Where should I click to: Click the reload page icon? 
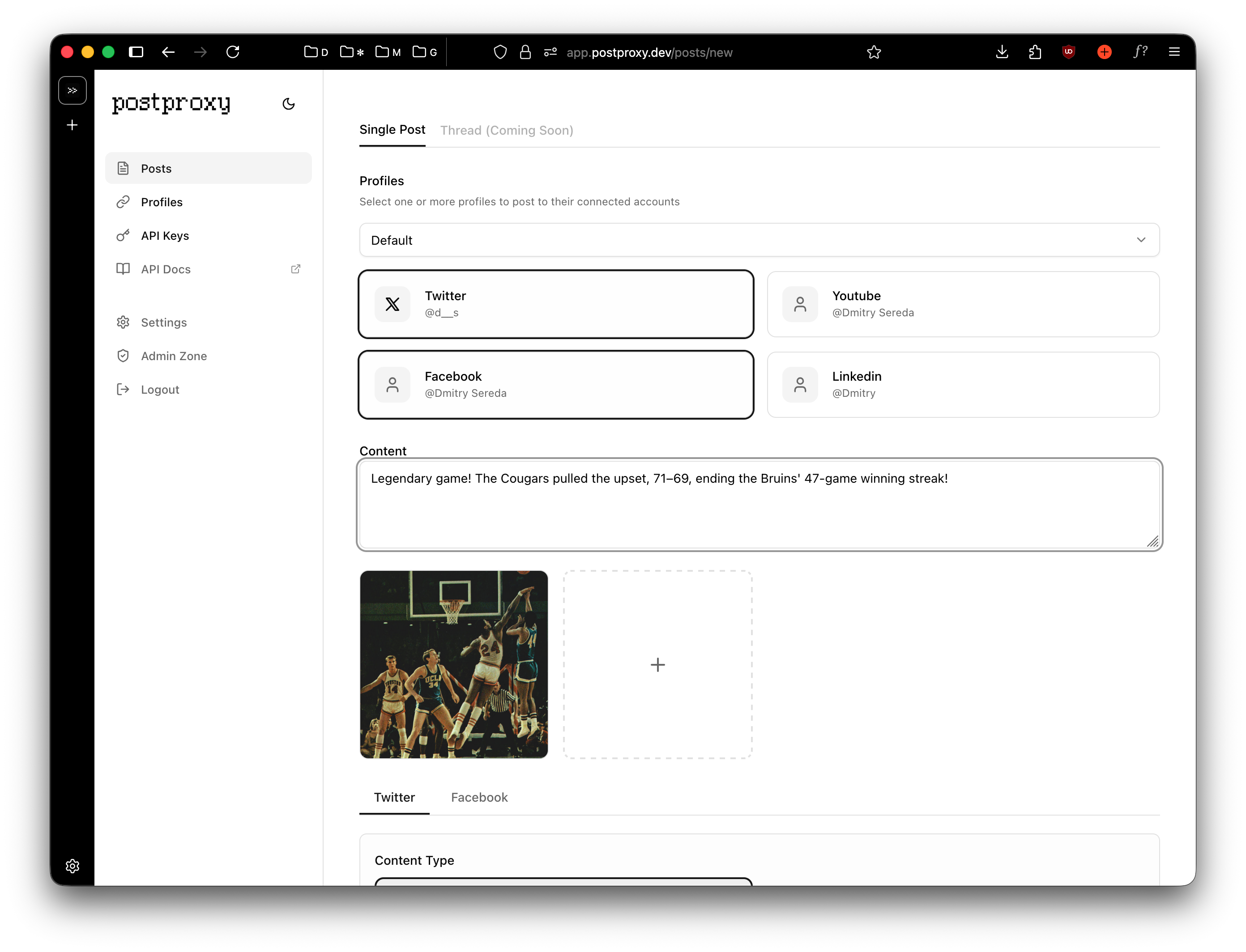pos(233,52)
